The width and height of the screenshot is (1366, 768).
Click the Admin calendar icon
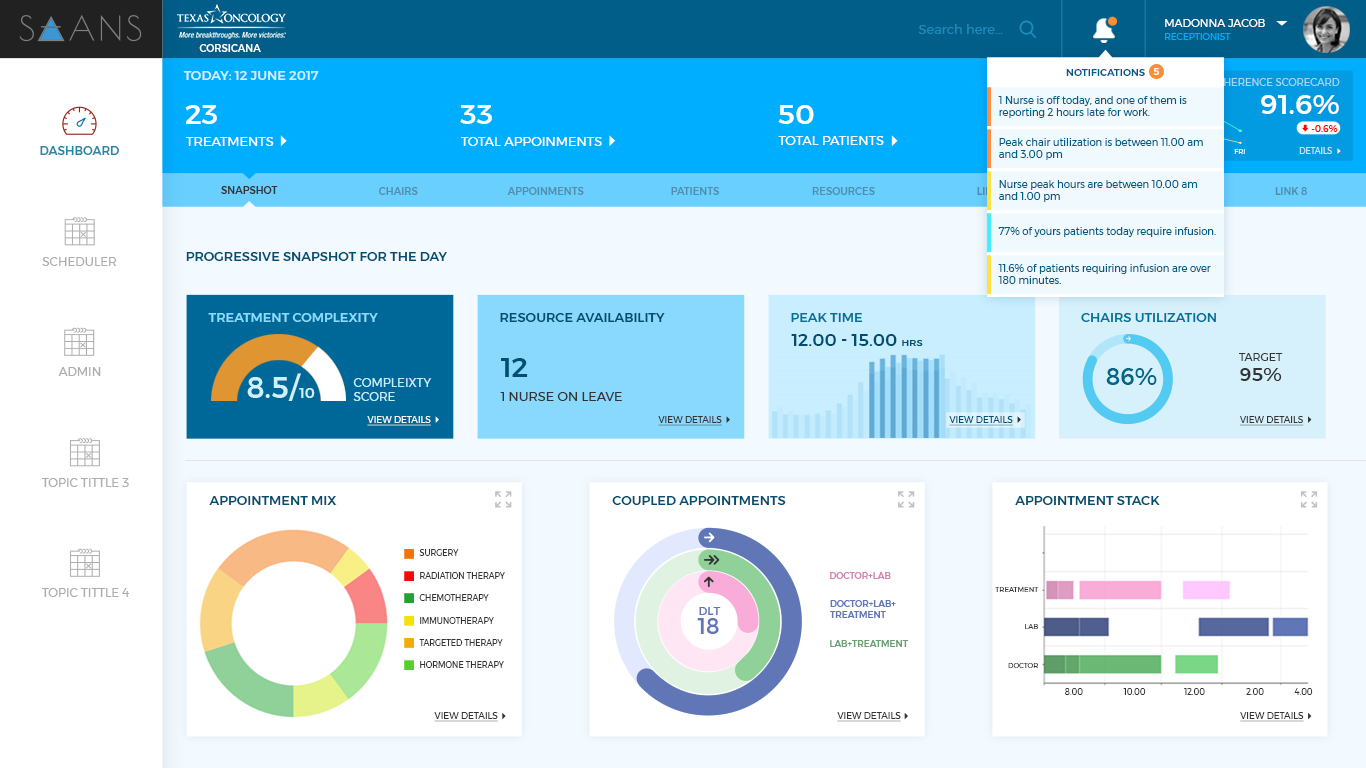pos(79,342)
